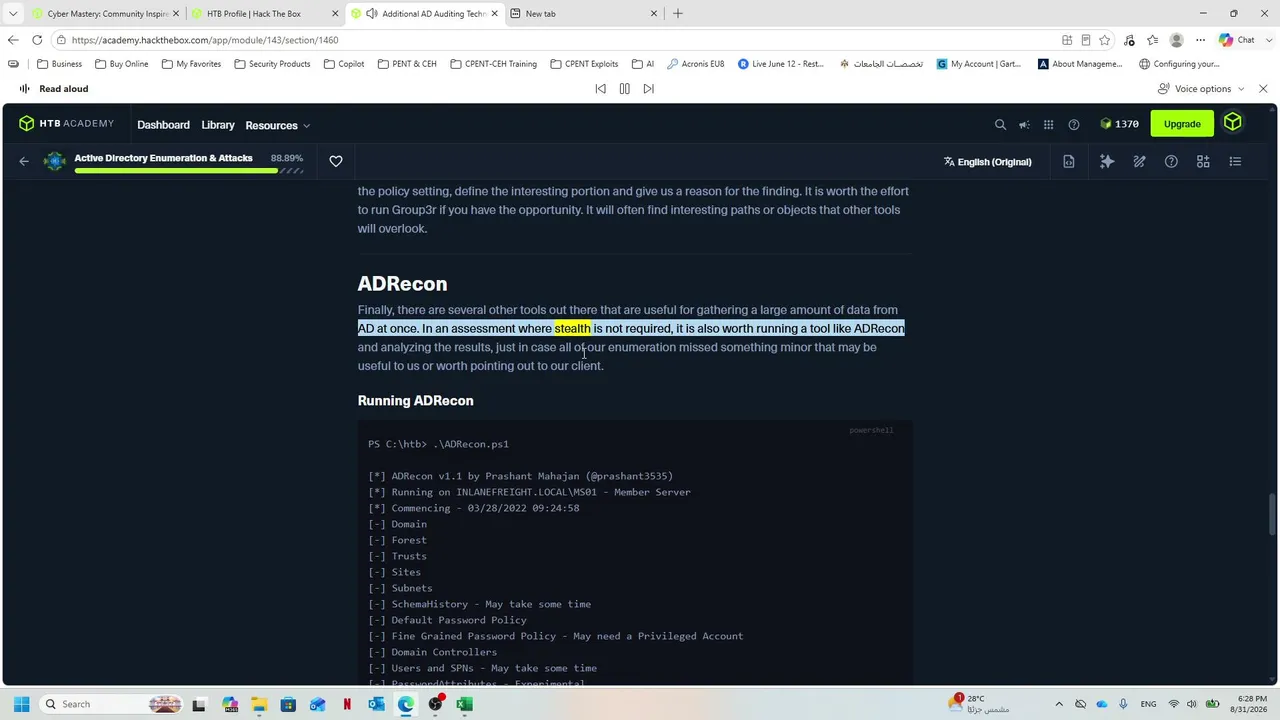
Task: Open File Explorer from taskbar
Action: [x=259, y=704]
